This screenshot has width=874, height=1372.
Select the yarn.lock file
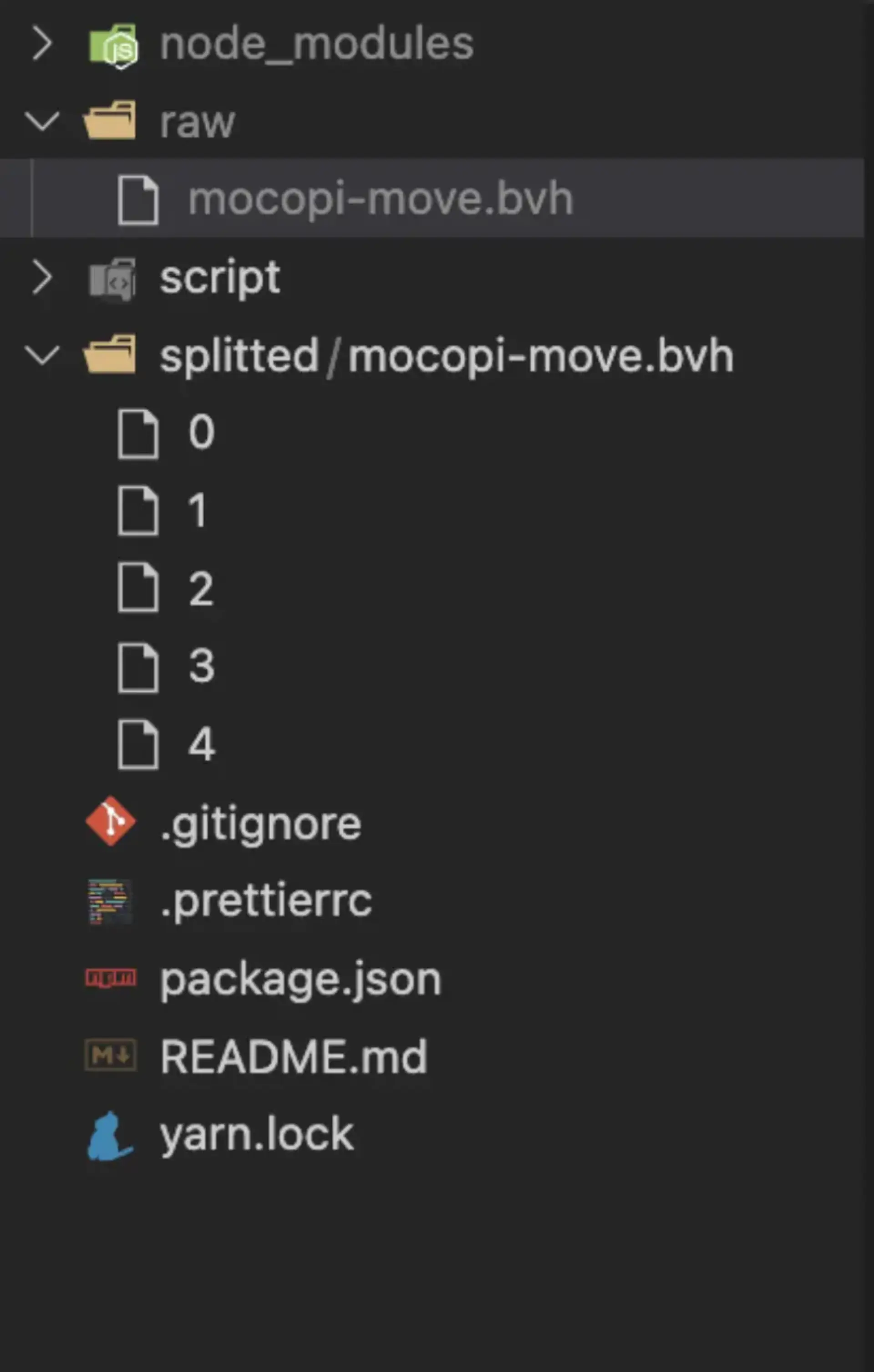click(257, 1134)
